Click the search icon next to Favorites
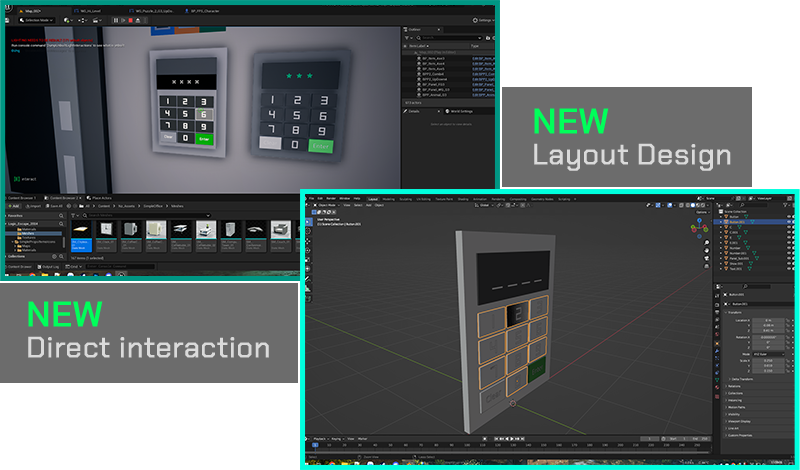The height and width of the screenshot is (470, 800). tap(61, 216)
